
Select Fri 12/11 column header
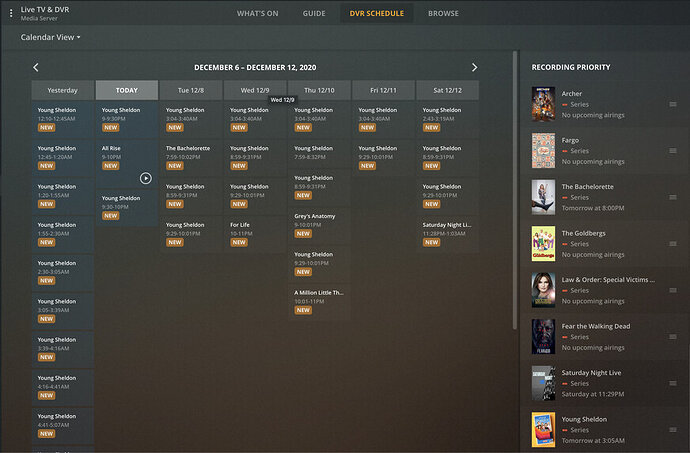pos(383,90)
